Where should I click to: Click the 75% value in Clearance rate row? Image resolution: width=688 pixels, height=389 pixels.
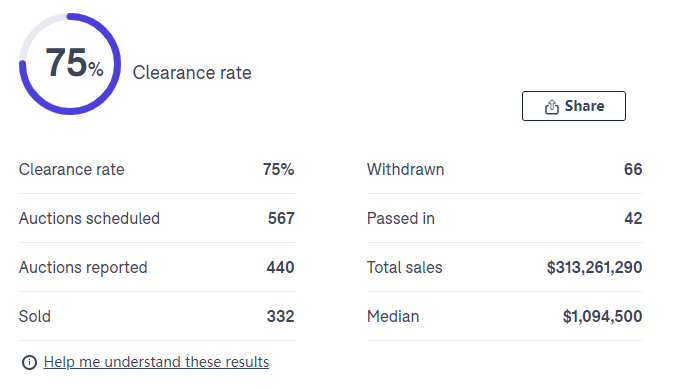point(279,170)
